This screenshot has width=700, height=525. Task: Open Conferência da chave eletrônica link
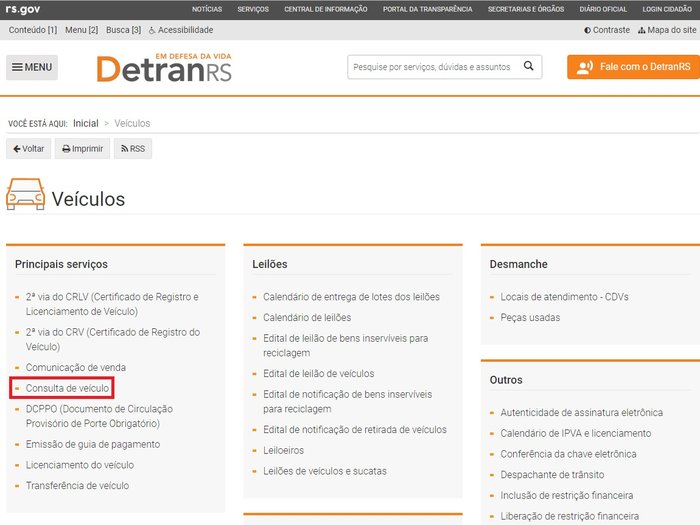[x=568, y=454]
